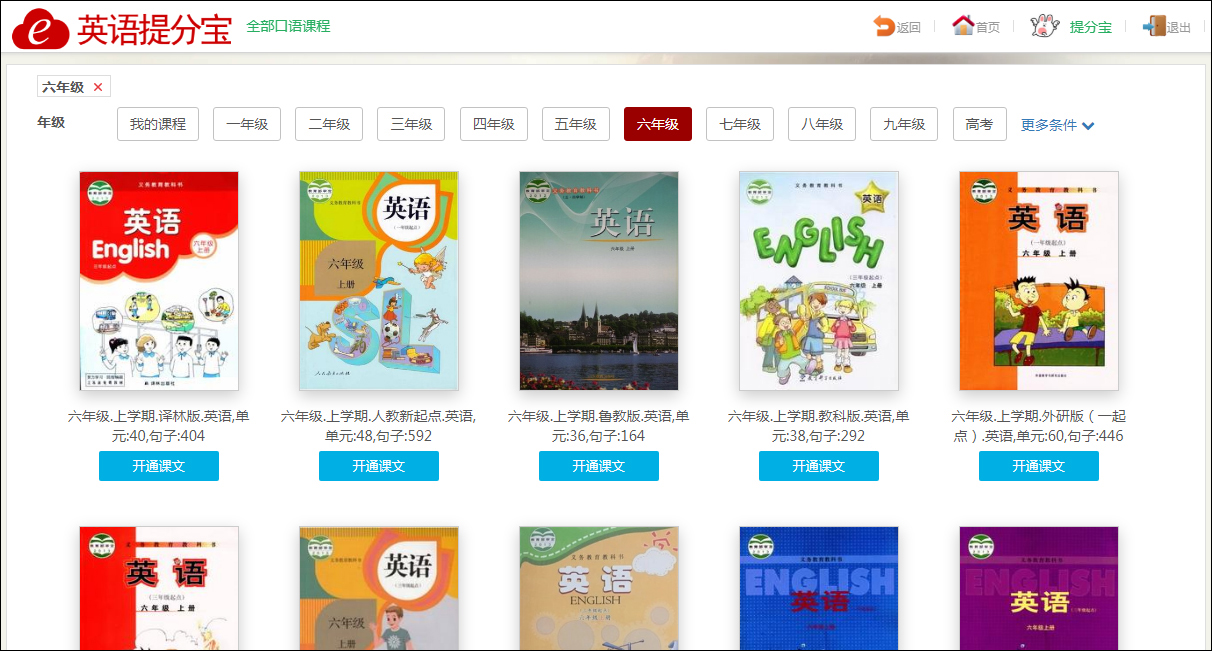Screen dimensions: 1212x651
Task: Click the home house icon
Action: [963, 25]
